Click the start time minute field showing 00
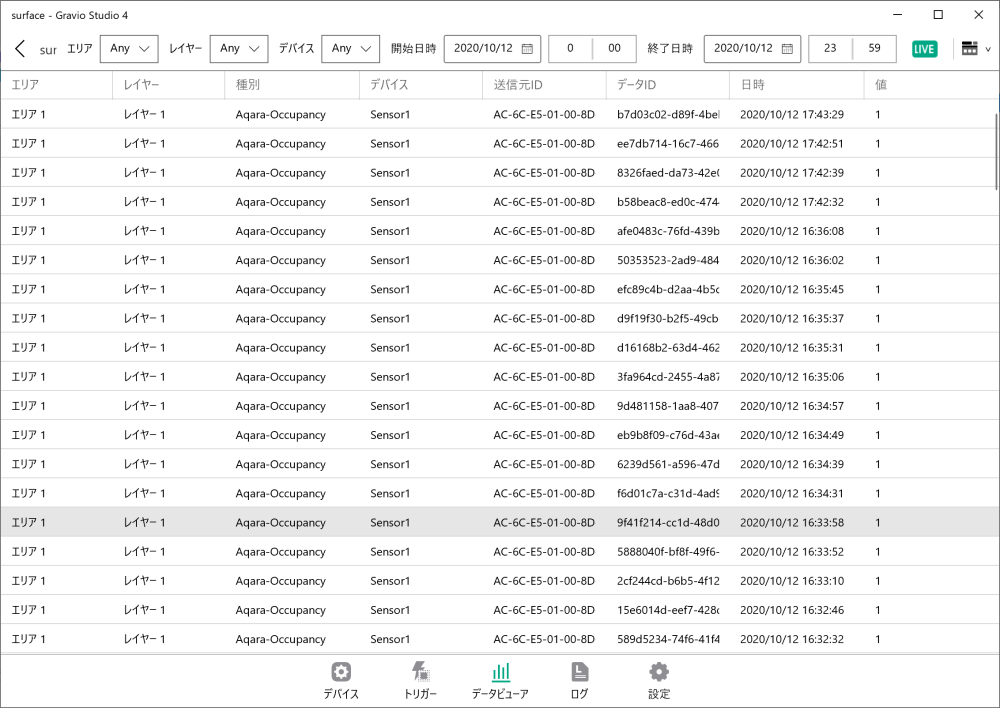Screen dimensions: 1000x708 [x=613, y=48]
